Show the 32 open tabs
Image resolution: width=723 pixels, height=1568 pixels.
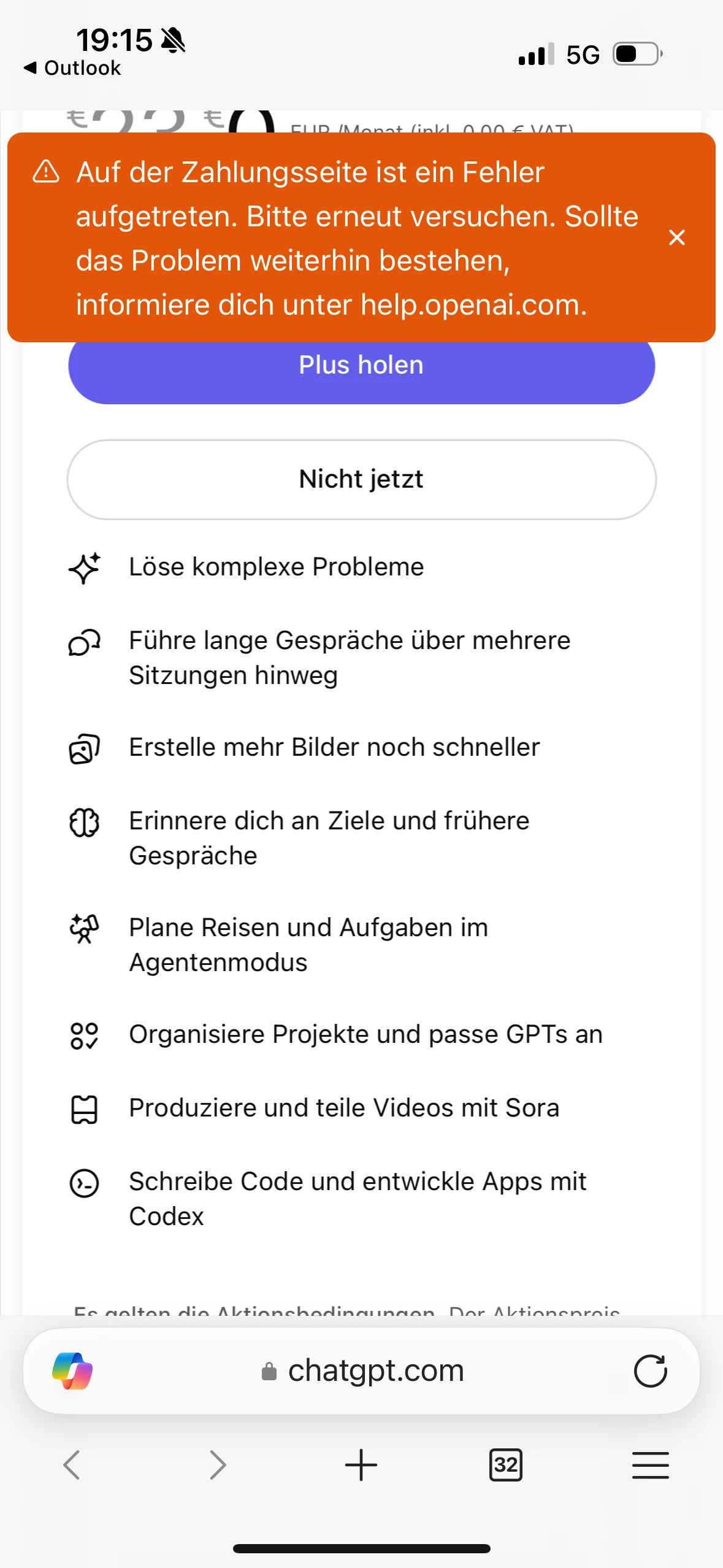pos(505,1465)
